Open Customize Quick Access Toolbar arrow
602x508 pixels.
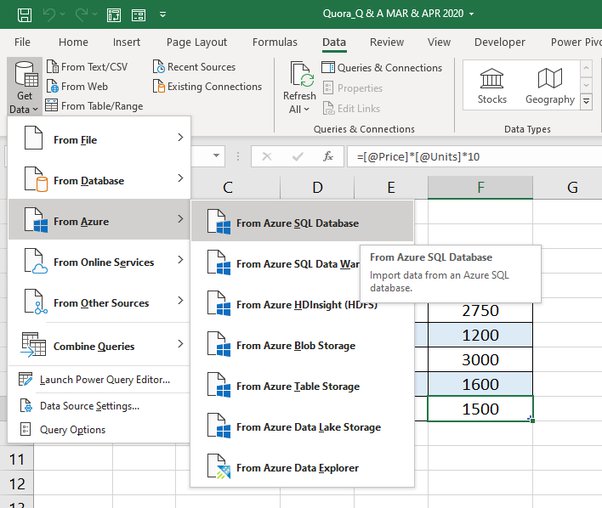coord(163,15)
